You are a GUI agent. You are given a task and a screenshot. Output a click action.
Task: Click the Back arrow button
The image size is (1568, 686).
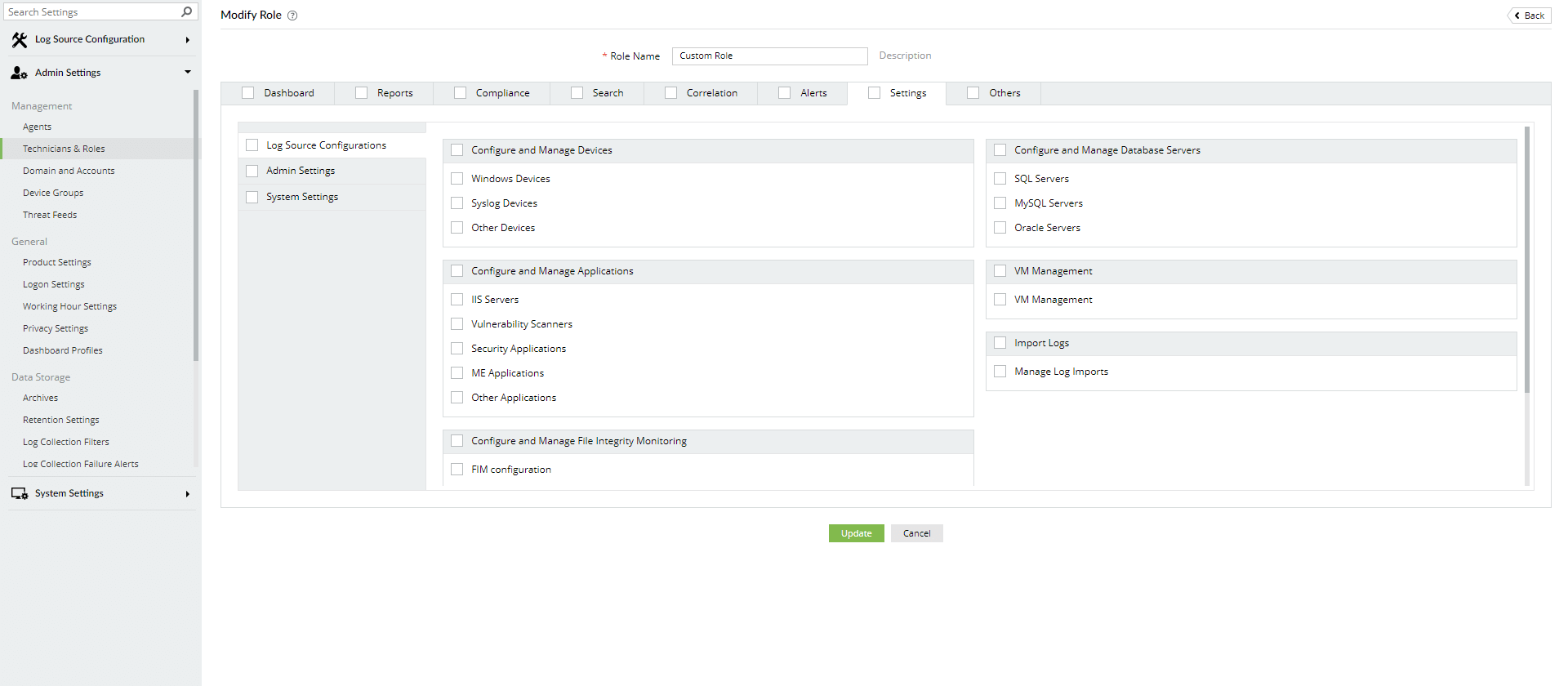(x=1529, y=16)
